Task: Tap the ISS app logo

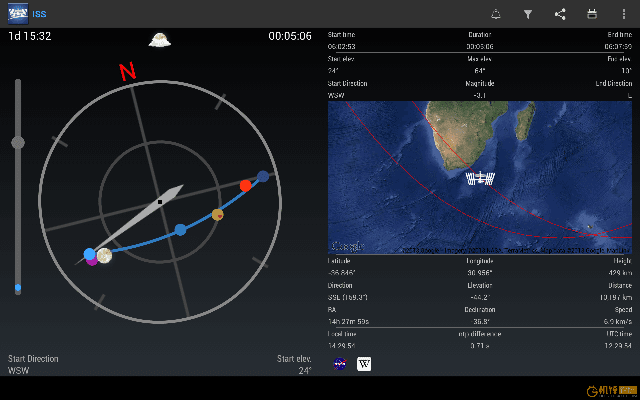Action: (19, 14)
